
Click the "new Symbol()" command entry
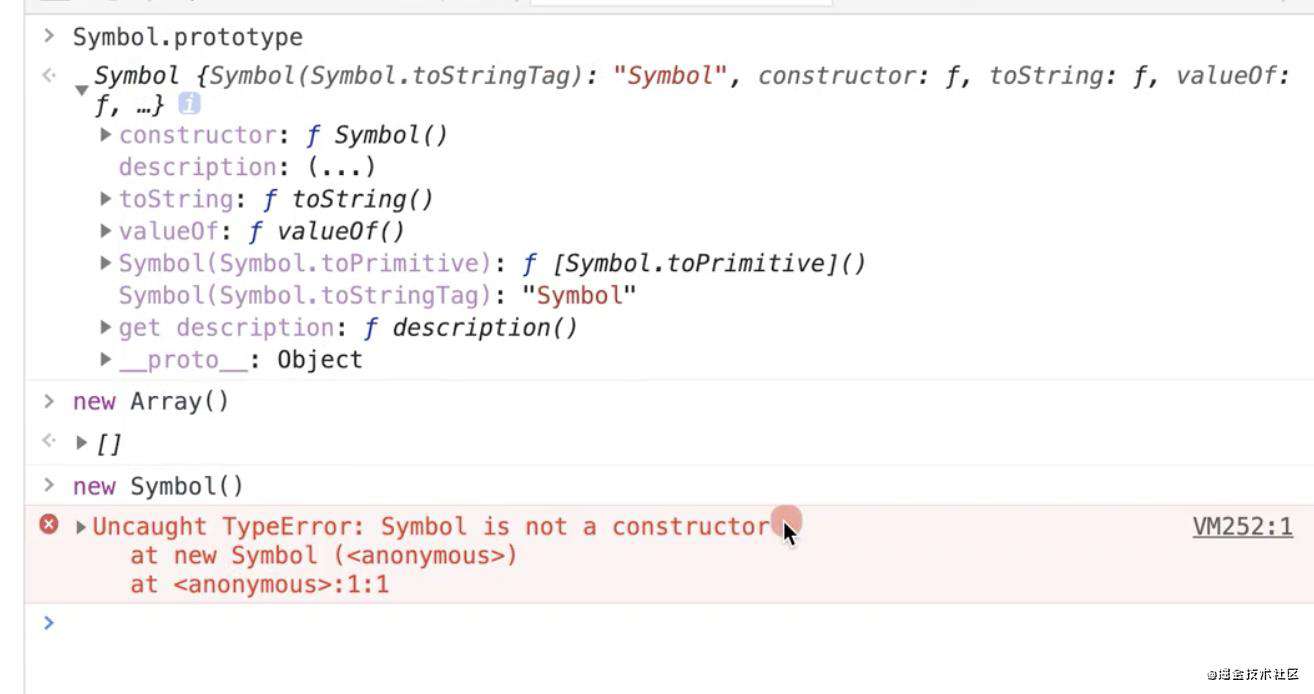pyautogui.click(x=158, y=487)
